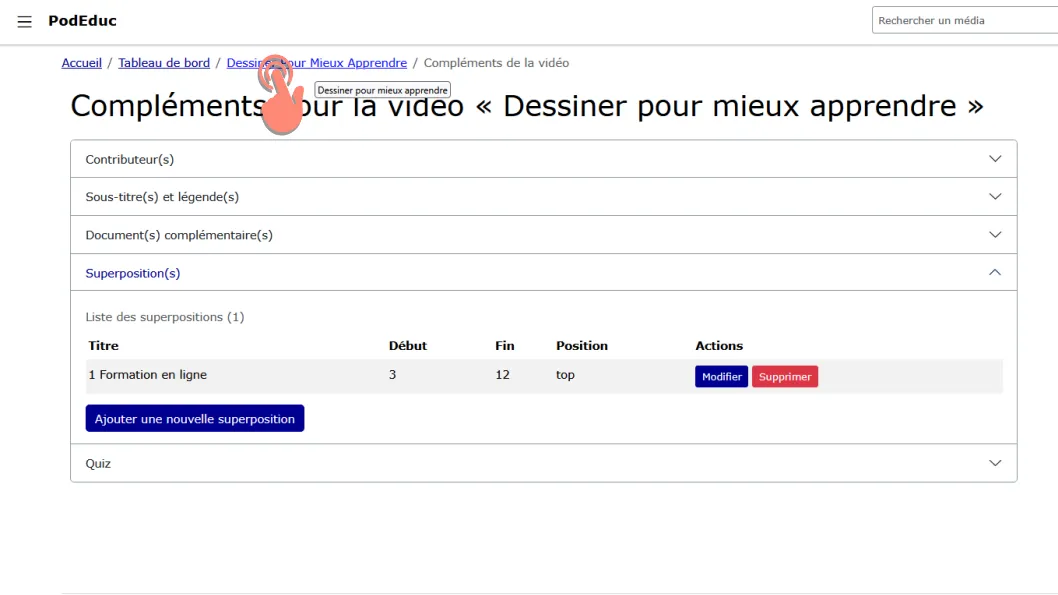Screen dimensions: 1058x595
Task: Click chevron on Sous-titre(s) et légende(s) row
Action: tap(995, 197)
